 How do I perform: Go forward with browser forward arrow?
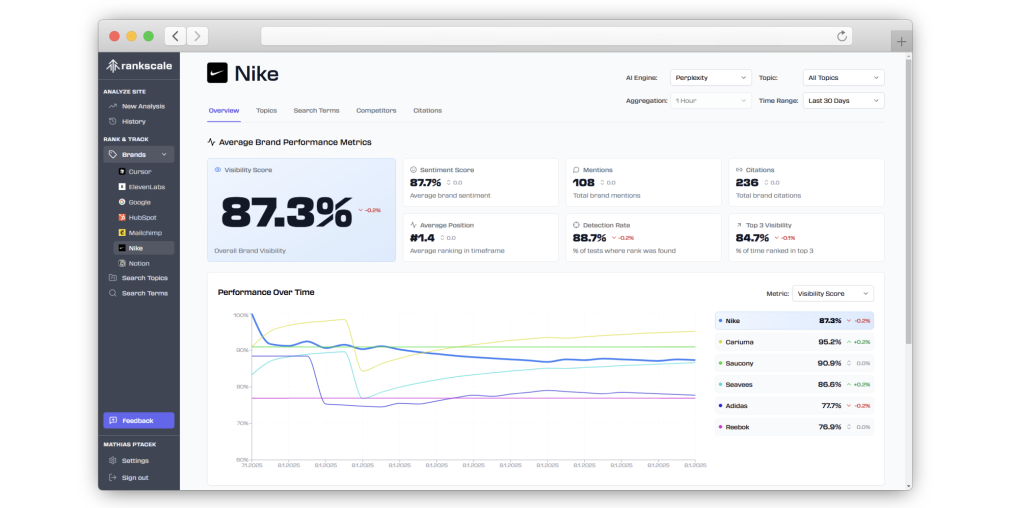[x=197, y=36]
